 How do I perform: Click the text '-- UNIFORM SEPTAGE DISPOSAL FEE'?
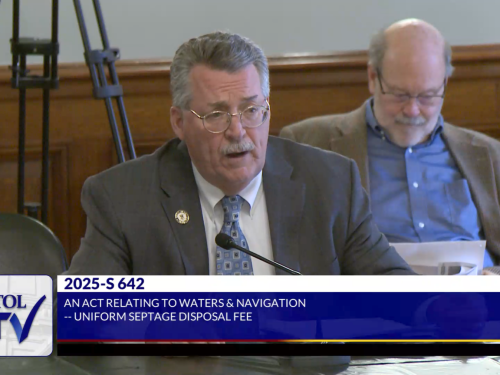pos(158,316)
